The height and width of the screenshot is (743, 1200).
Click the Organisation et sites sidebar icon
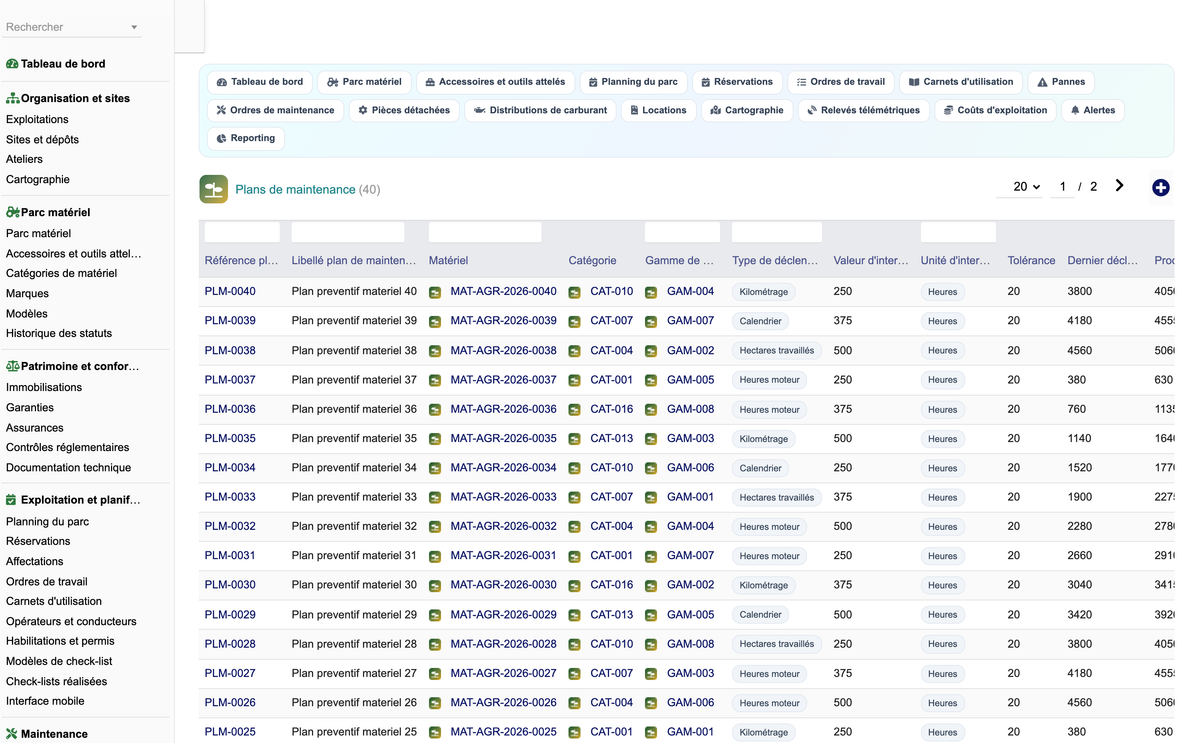pyautogui.click(x=13, y=98)
